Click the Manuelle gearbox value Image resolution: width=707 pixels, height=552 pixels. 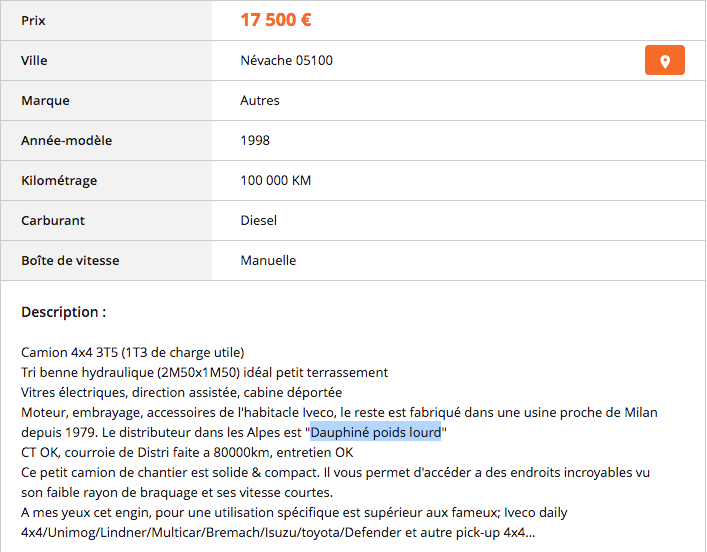[268, 260]
